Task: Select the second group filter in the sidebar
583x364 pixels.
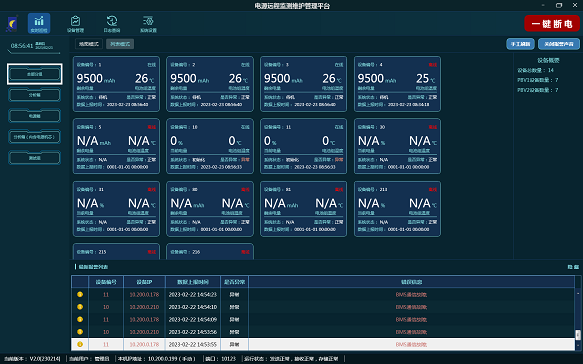Action: [35, 95]
